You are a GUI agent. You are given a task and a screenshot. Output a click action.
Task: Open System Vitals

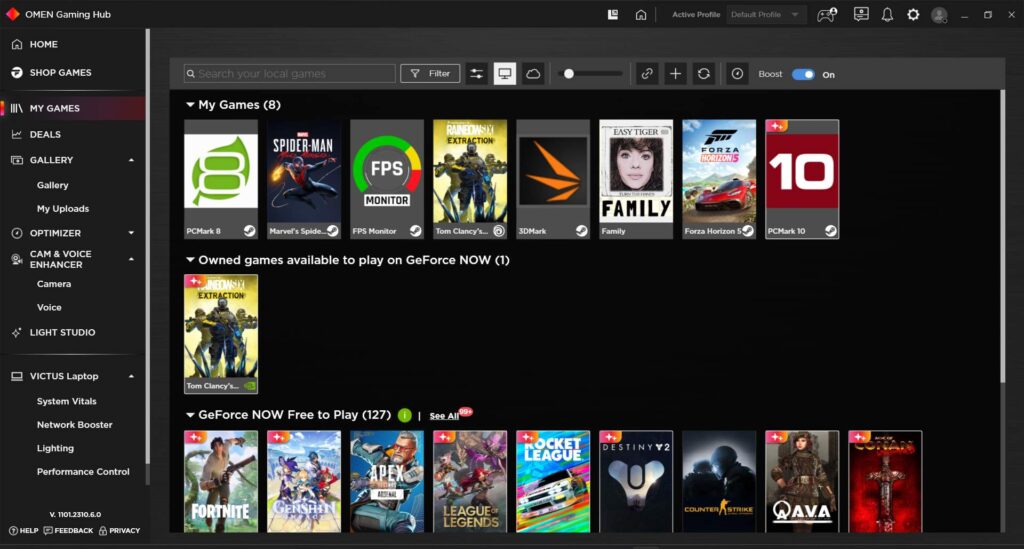click(x=67, y=401)
